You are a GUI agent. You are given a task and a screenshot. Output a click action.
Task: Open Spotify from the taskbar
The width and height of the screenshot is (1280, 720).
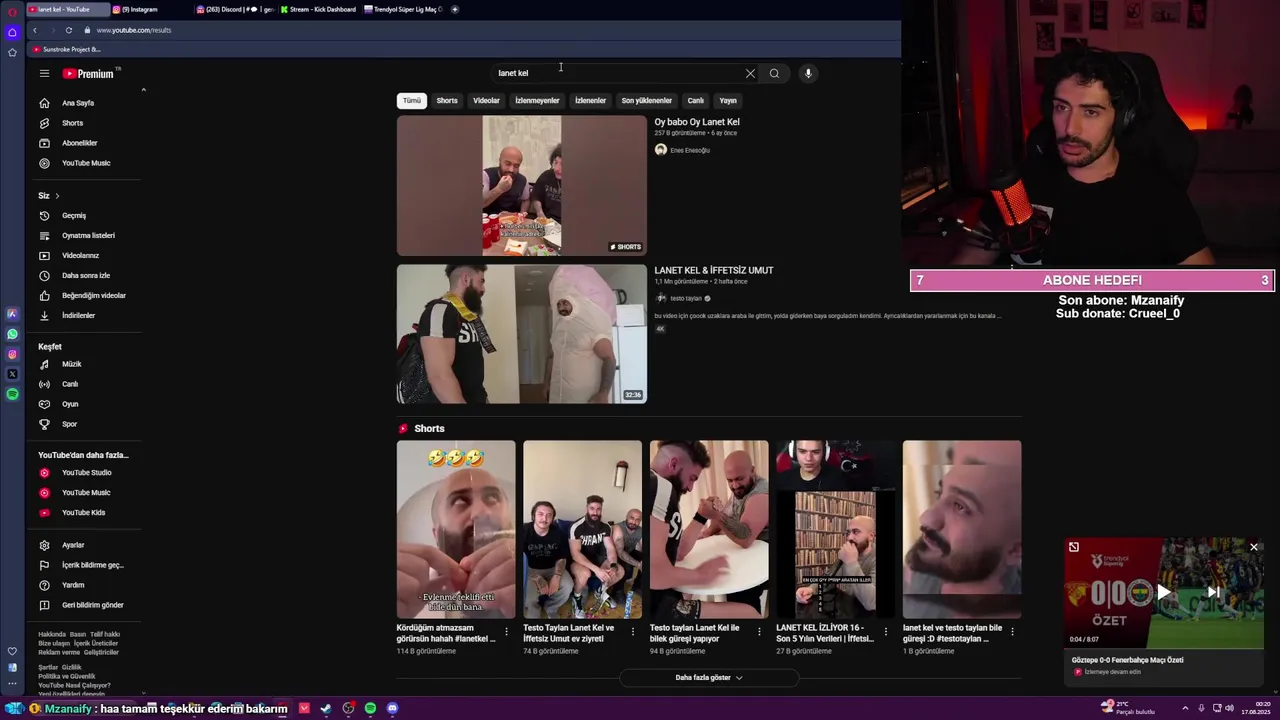[x=370, y=708]
